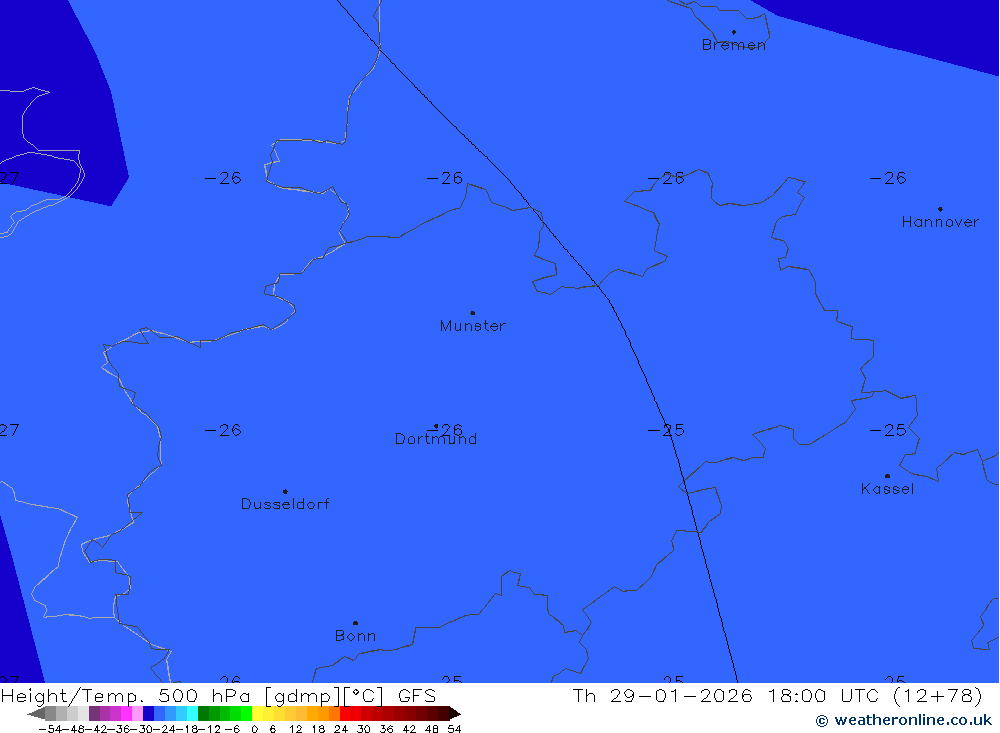Click the Dortmund city label
This screenshot has width=1000, height=733.
click(x=436, y=439)
